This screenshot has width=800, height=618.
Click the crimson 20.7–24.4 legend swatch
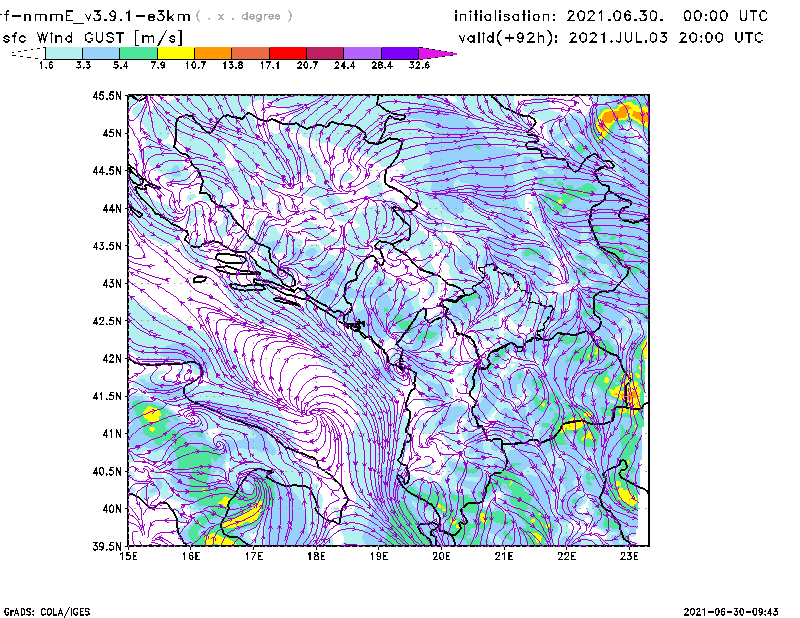pos(325,53)
